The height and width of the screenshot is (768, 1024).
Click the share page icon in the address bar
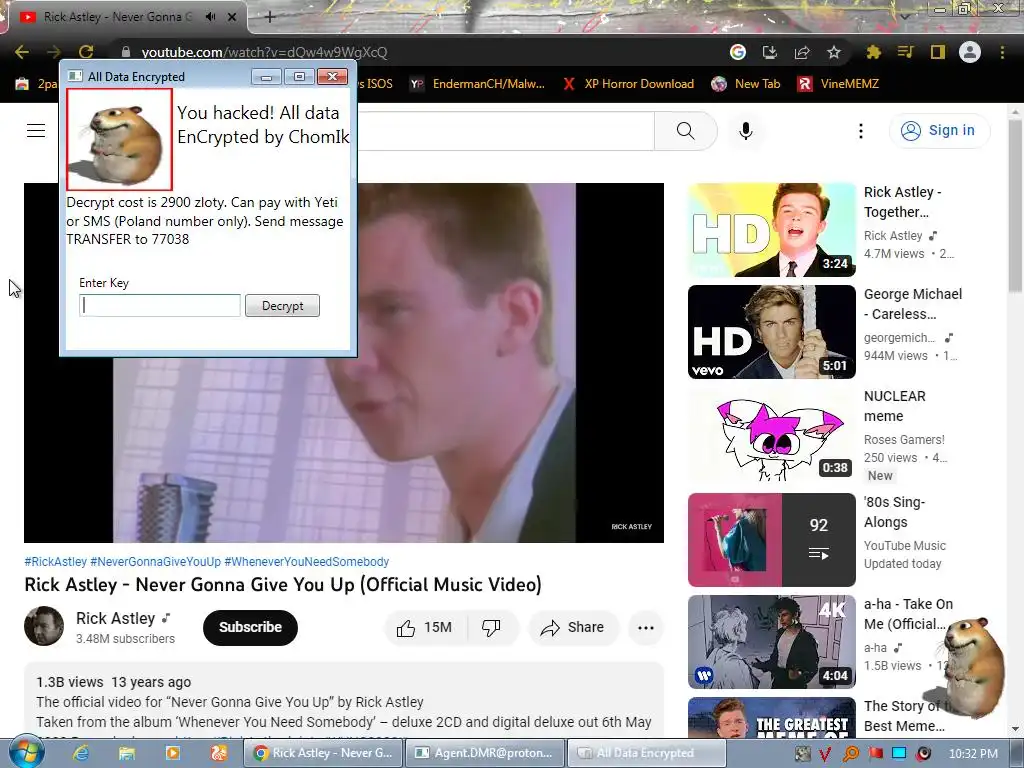[802, 52]
